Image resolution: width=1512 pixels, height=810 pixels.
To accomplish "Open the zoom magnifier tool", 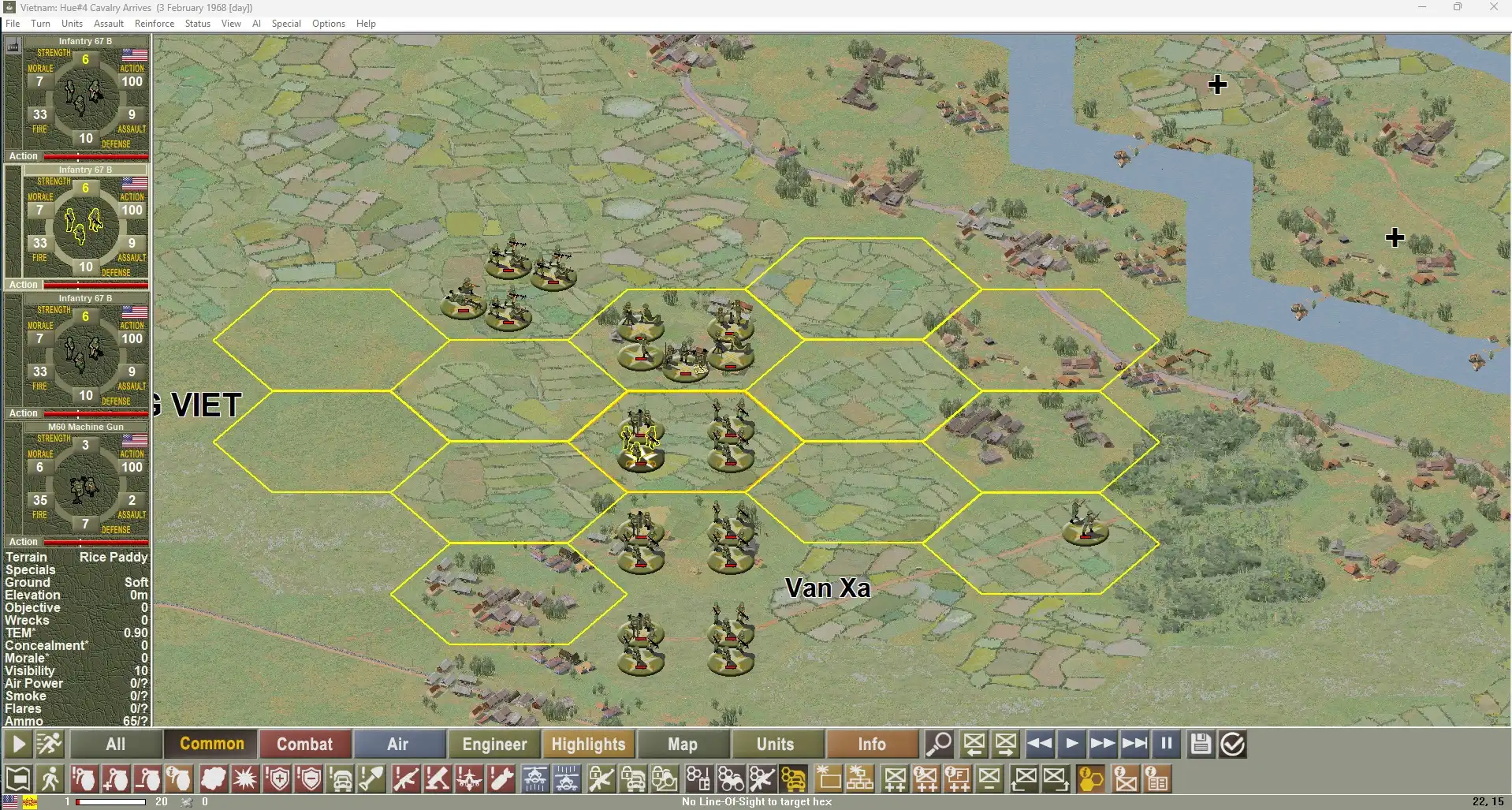I will coord(938,744).
